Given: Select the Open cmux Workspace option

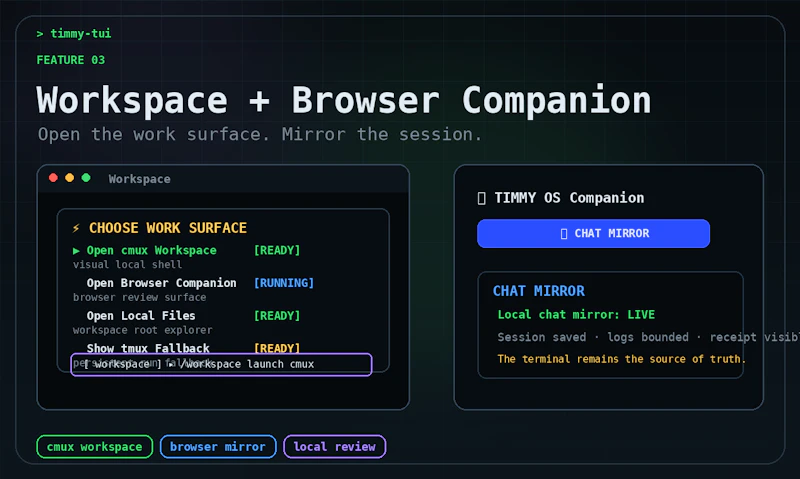Looking at the screenshot, I should (x=152, y=250).
